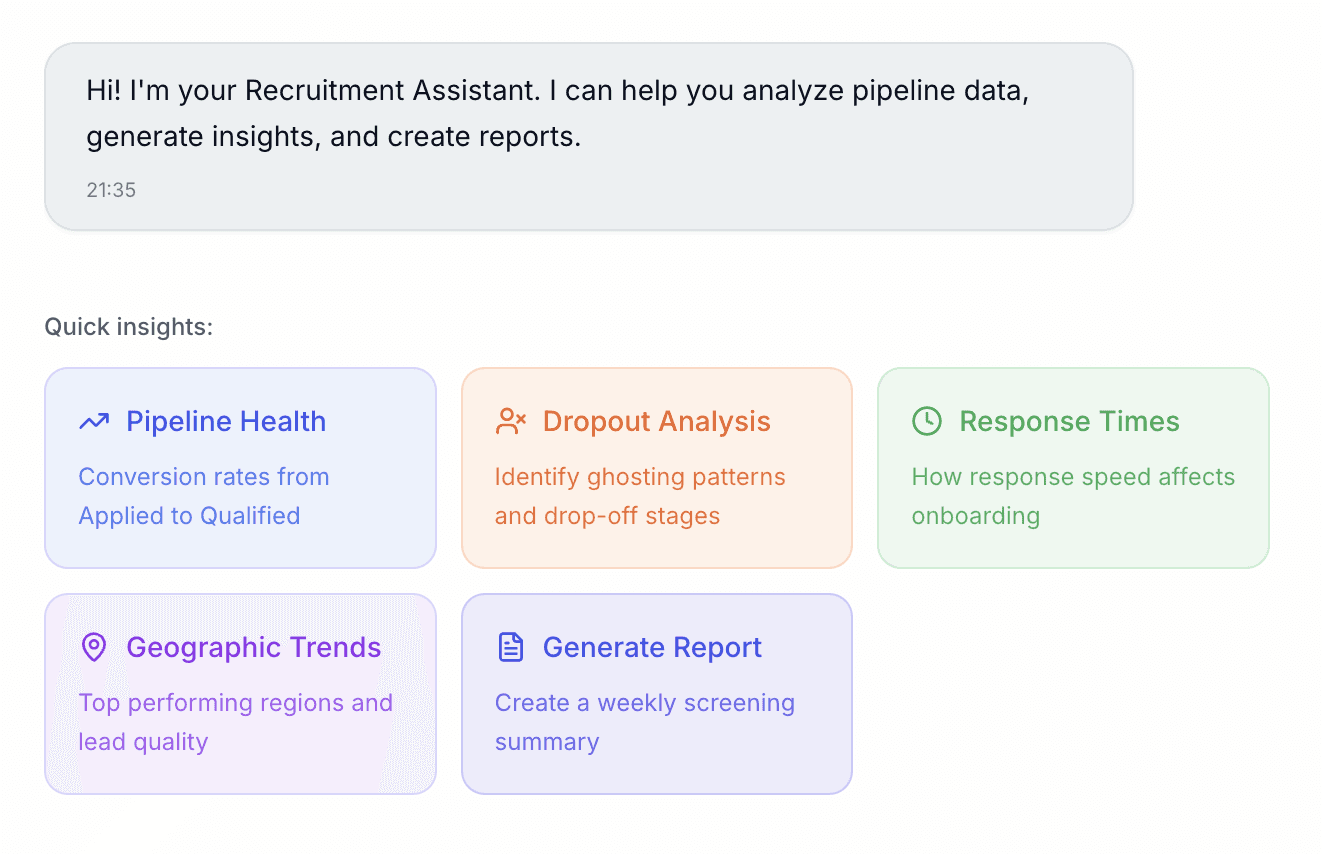
Task: Click the Generate Report document icon
Action: click(510, 647)
